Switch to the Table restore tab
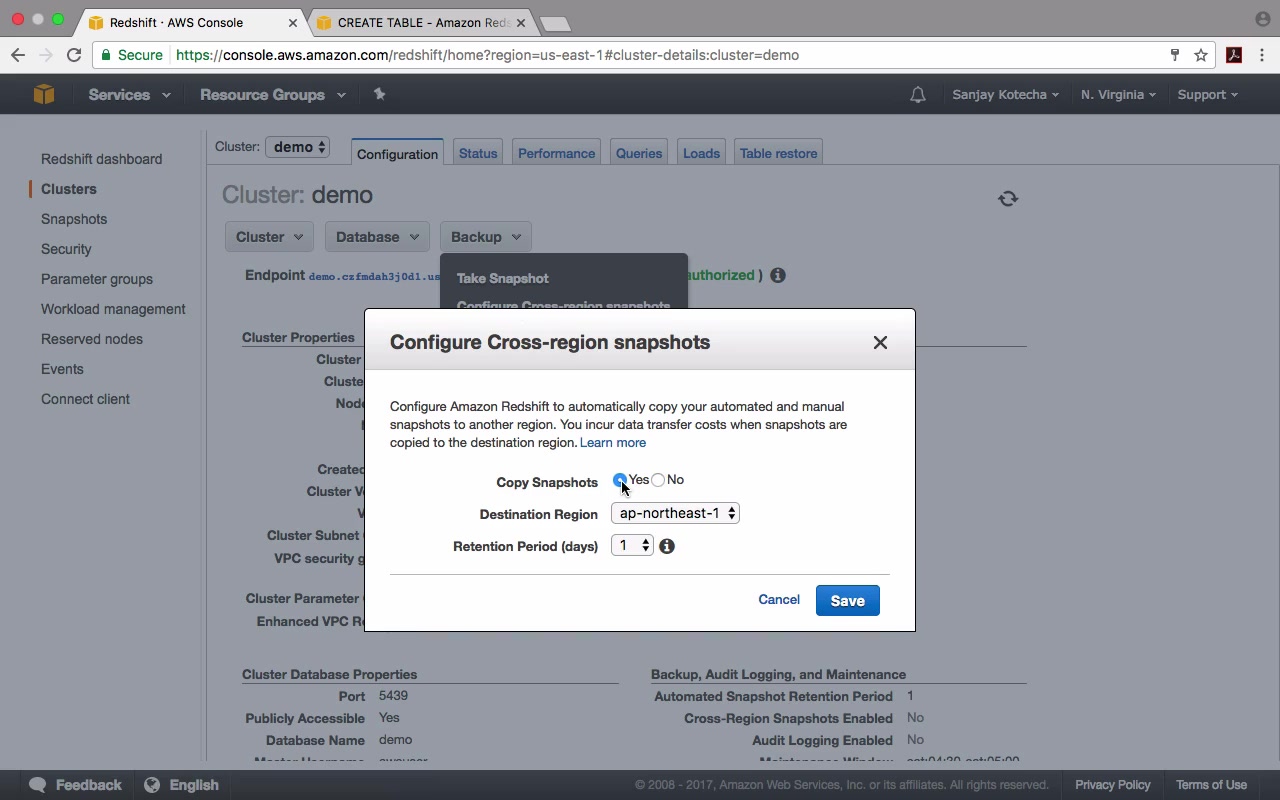1280x800 pixels. [x=778, y=153]
